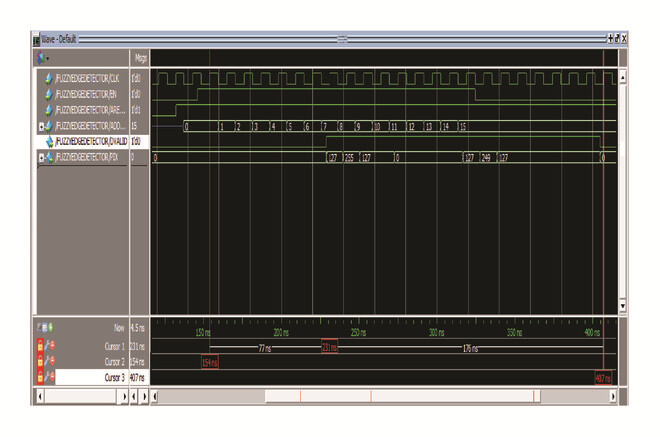Screen dimensions: 660x437
Task: Click the Wave - Default title text
Action: pyautogui.click(x=59, y=39)
